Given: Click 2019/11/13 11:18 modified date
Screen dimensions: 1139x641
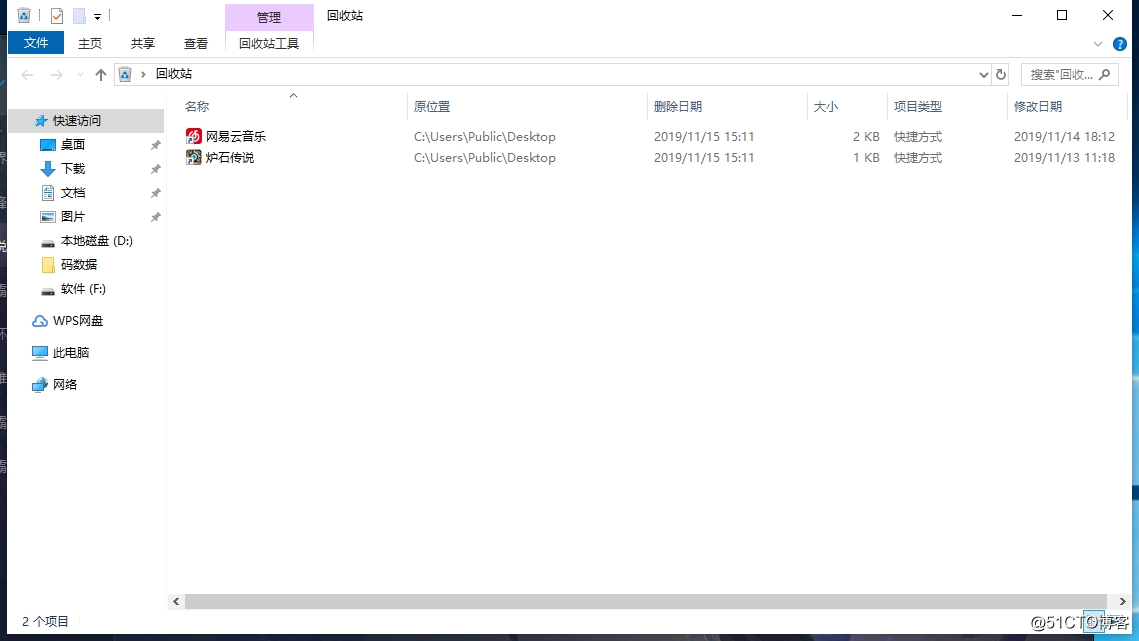Looking at the screenshot, I should pos(1064,158).
